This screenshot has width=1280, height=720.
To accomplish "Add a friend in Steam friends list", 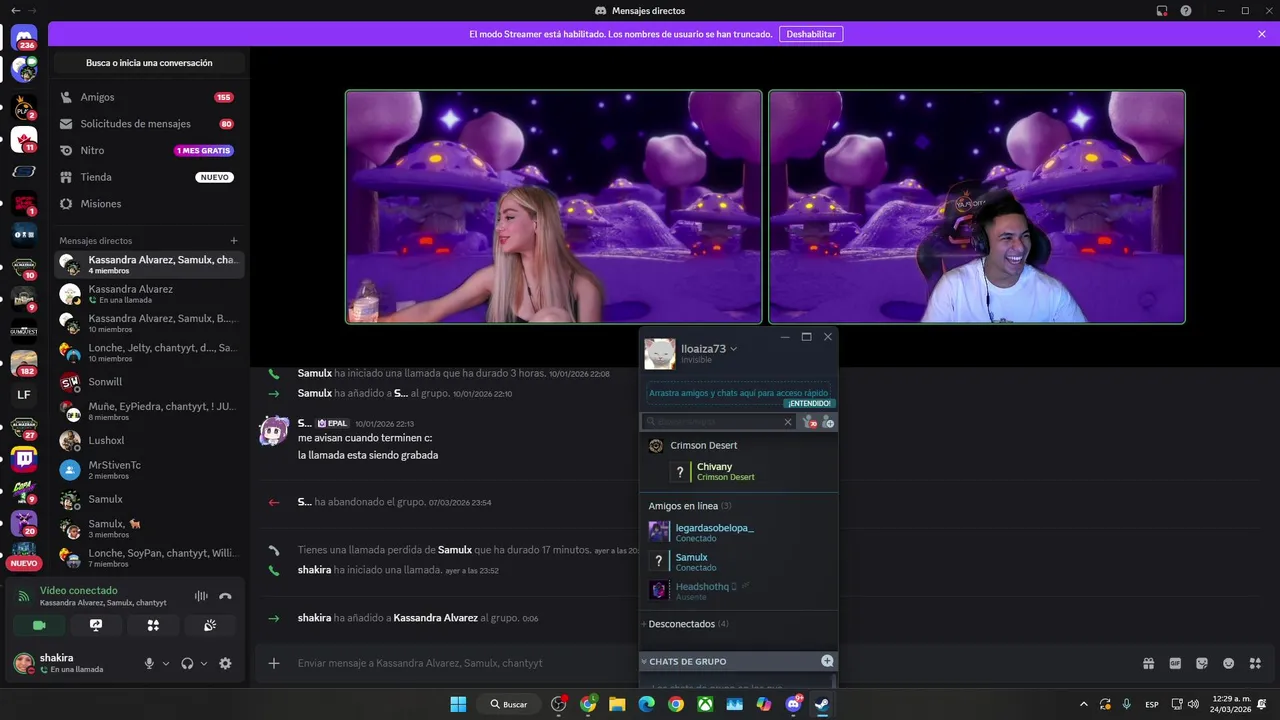I will pyautogui.click(x=828, y=423).
